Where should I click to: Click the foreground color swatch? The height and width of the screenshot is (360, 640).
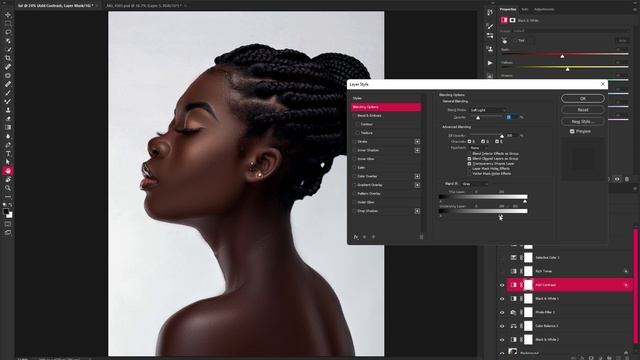pyautogui.click(x=6, y=211)
